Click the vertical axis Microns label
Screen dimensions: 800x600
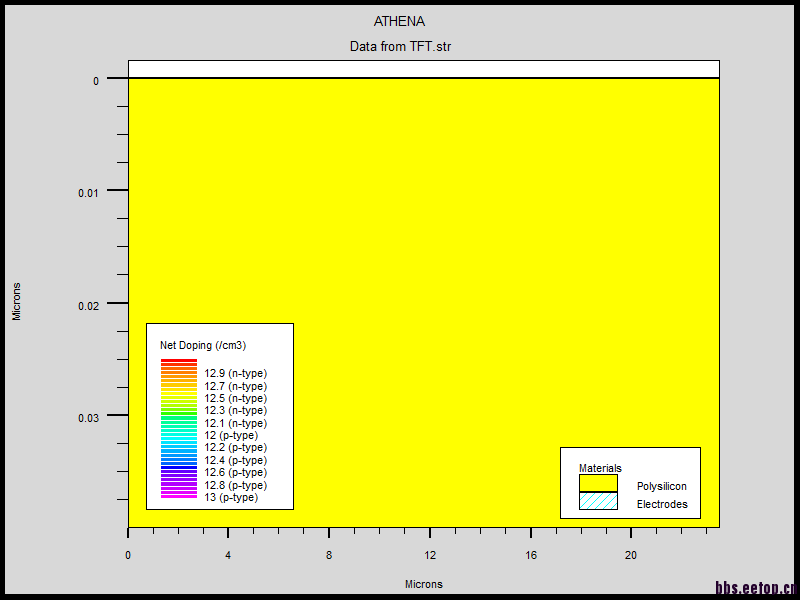point(16,301)
